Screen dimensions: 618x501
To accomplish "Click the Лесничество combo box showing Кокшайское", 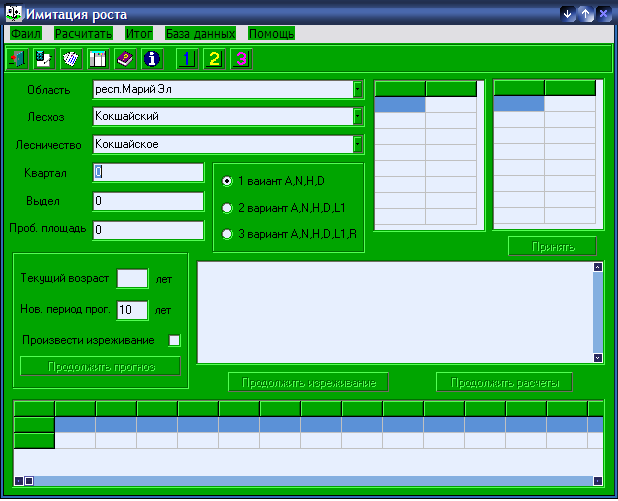I will (228, 144).
